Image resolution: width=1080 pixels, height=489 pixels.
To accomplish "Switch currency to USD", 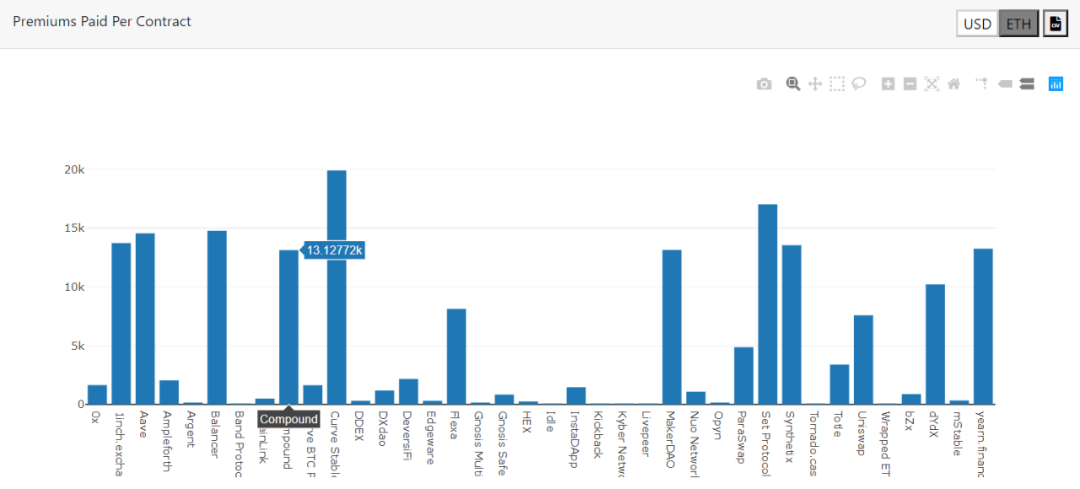I will (x=977, y=24).
